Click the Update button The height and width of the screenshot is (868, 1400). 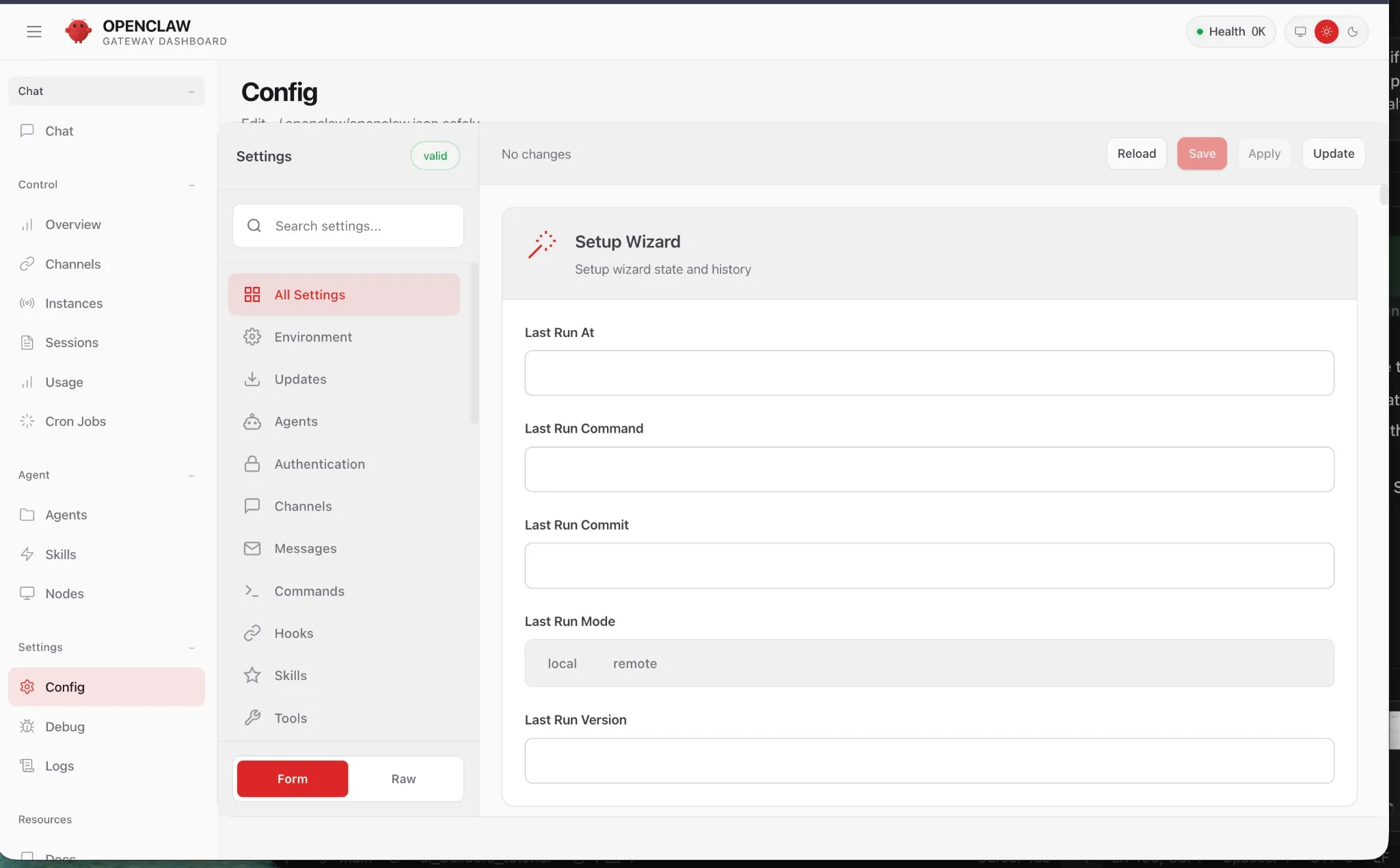coord(1333,154)
